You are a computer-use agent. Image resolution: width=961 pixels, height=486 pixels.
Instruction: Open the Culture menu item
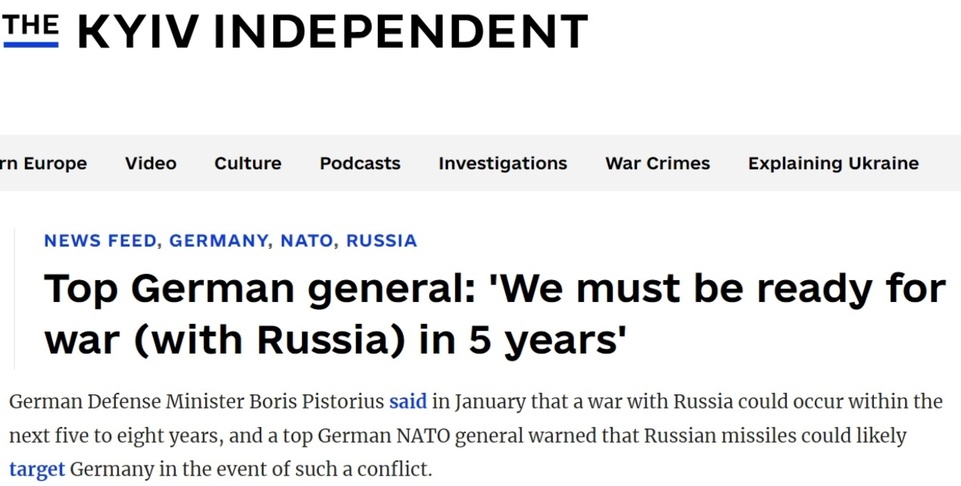248,163
